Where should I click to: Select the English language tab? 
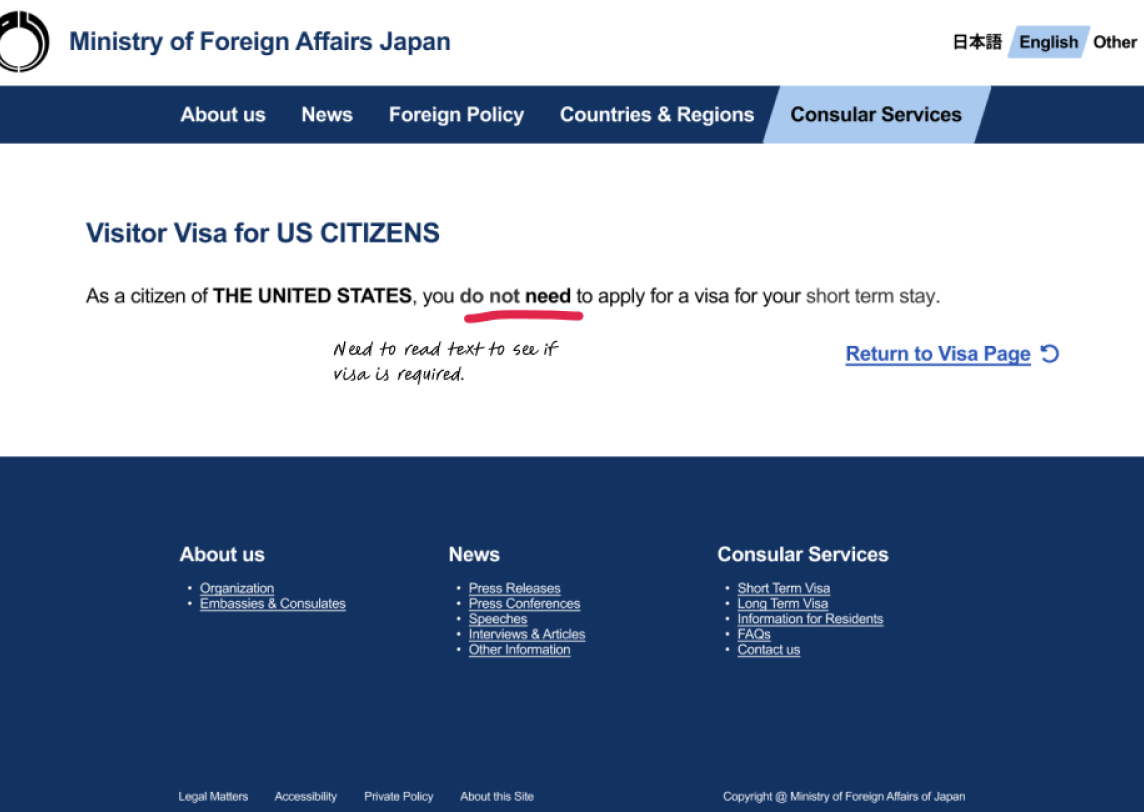click(x=1048, y=42)
